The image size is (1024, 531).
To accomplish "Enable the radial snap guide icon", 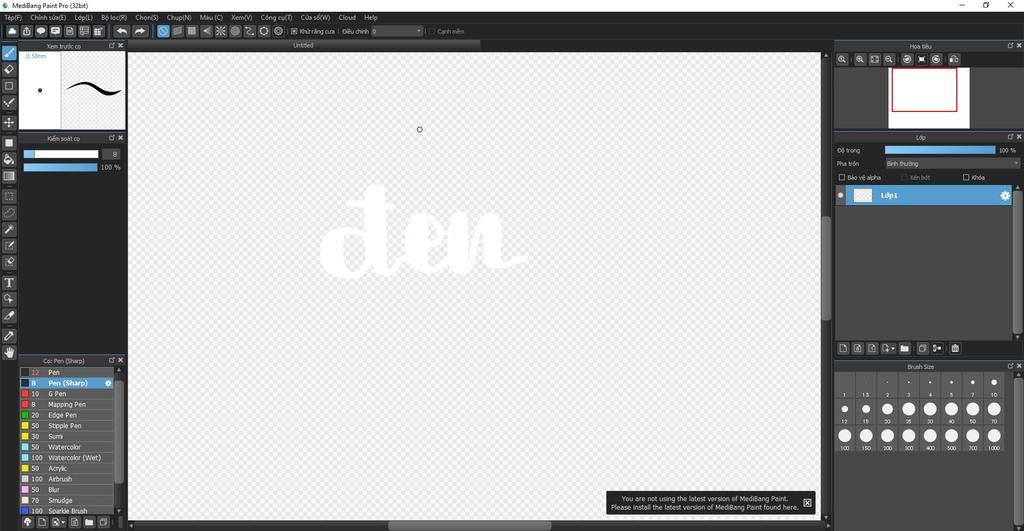I will point(221,31).
